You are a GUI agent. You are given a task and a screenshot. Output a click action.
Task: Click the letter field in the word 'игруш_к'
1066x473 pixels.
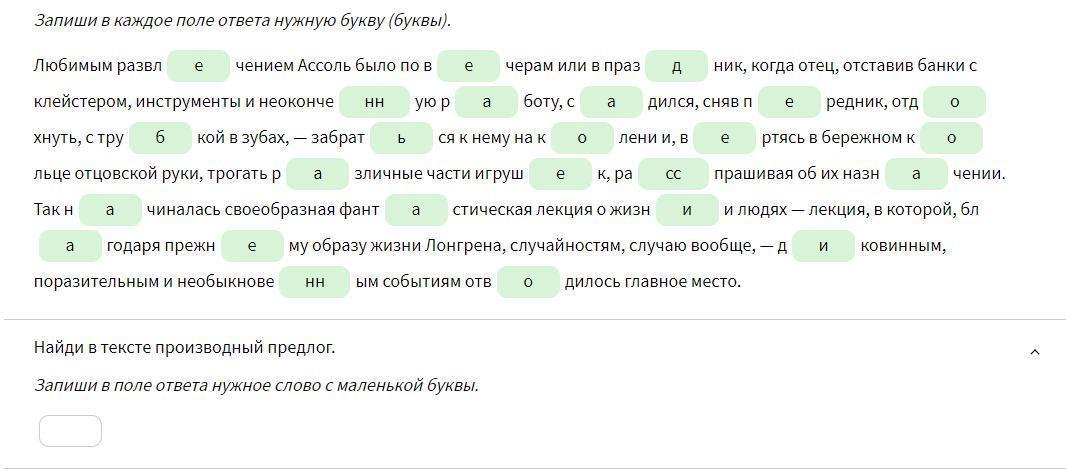pos(560,174)
